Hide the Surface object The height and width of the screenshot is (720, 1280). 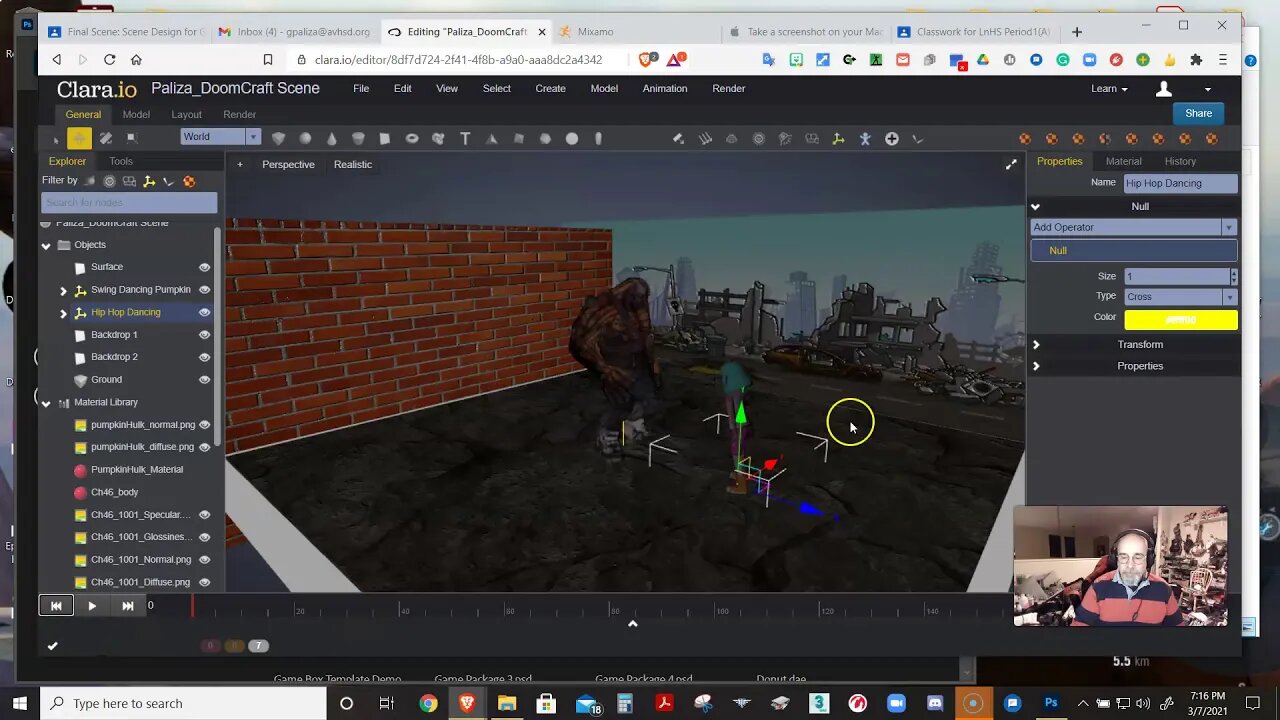[204, 267]
